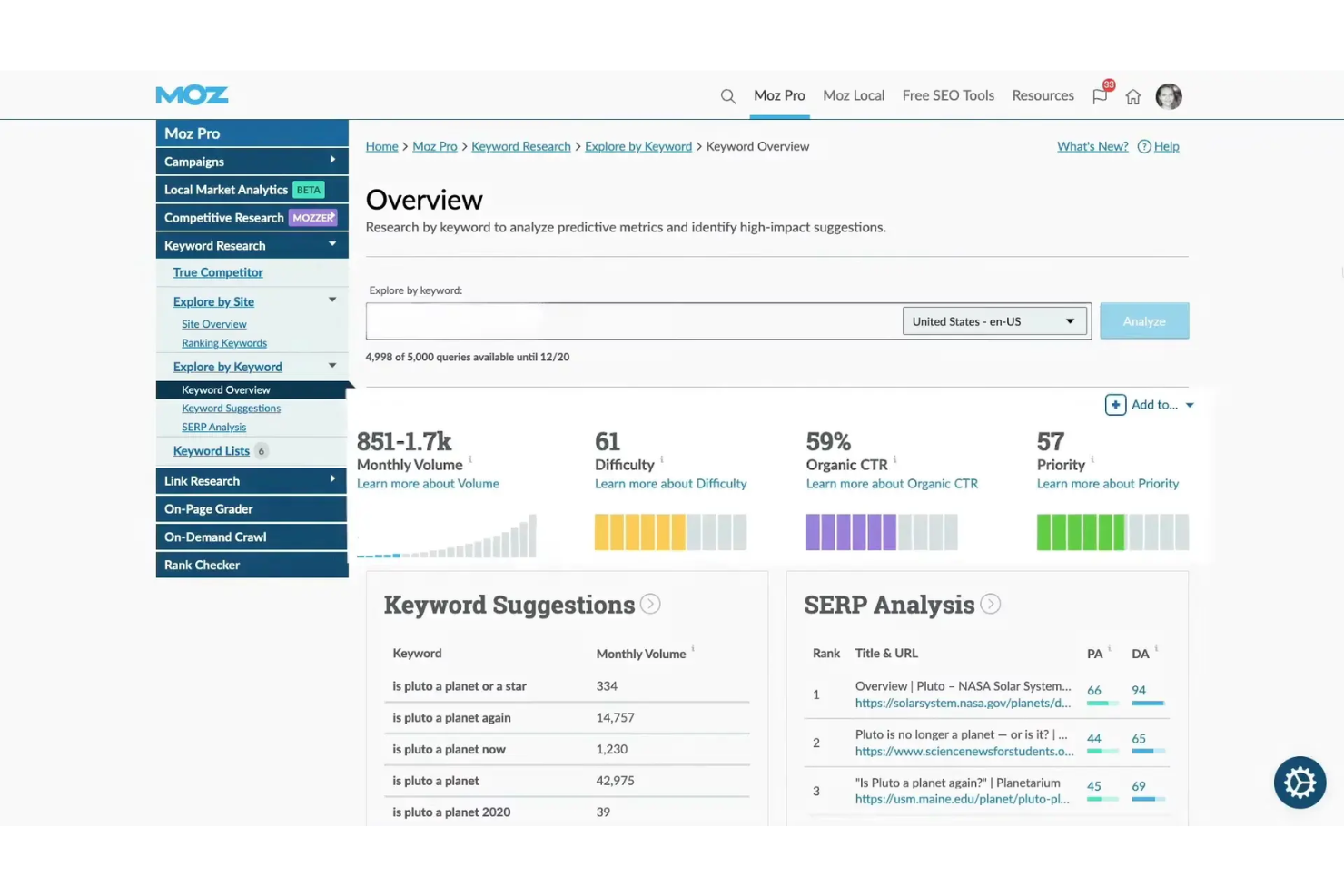Open SERP Analysis arrow circle icon

991,604
